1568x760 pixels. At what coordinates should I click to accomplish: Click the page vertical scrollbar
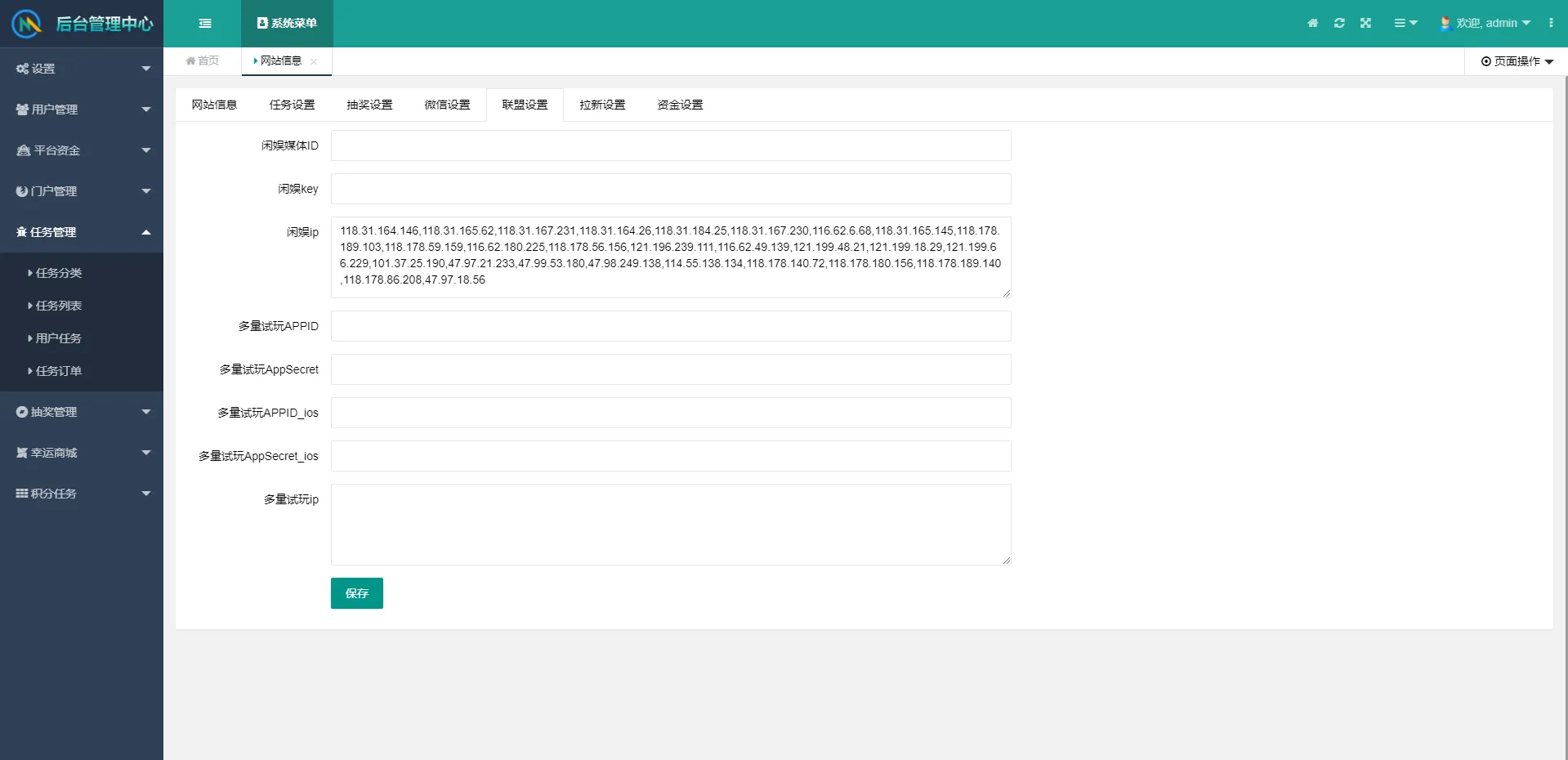click(x=1566, y=418)
